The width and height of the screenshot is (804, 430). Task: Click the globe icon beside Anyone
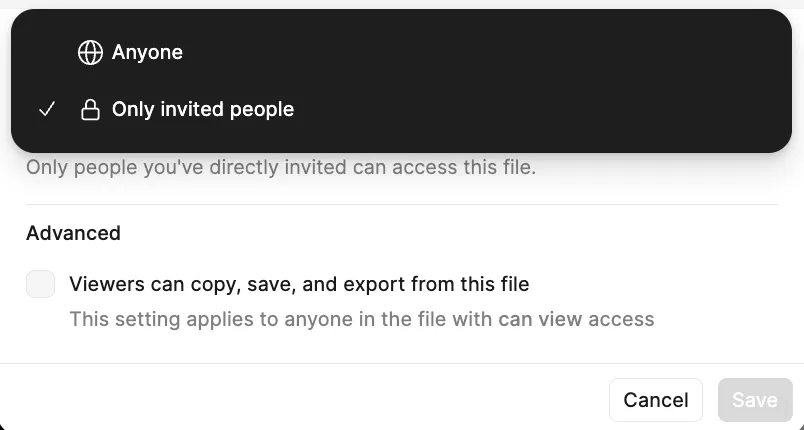coord(90,53)
